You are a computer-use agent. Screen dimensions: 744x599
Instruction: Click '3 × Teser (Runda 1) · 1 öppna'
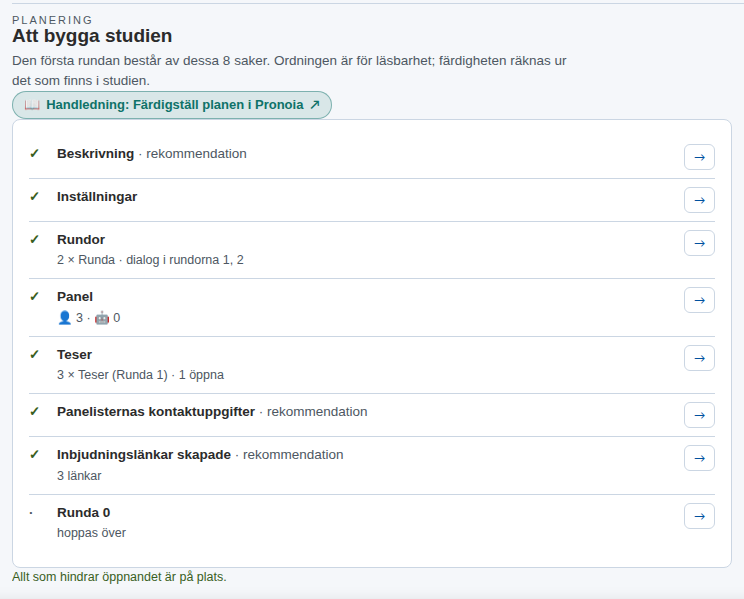pyautogui.click(x=140, y=375)
